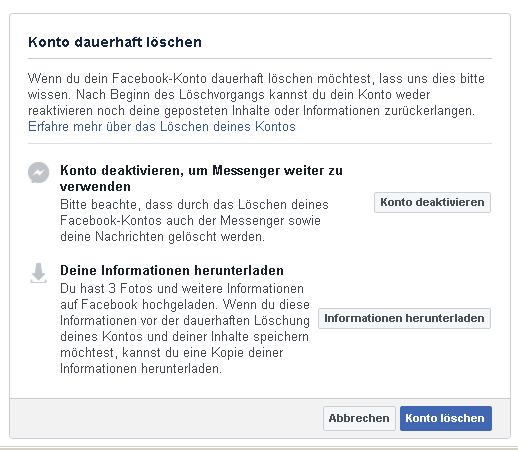The image size is (518, 450).
Task: Click the dialog title Konto dauerhaft löschen
Action: pos(115,42)
